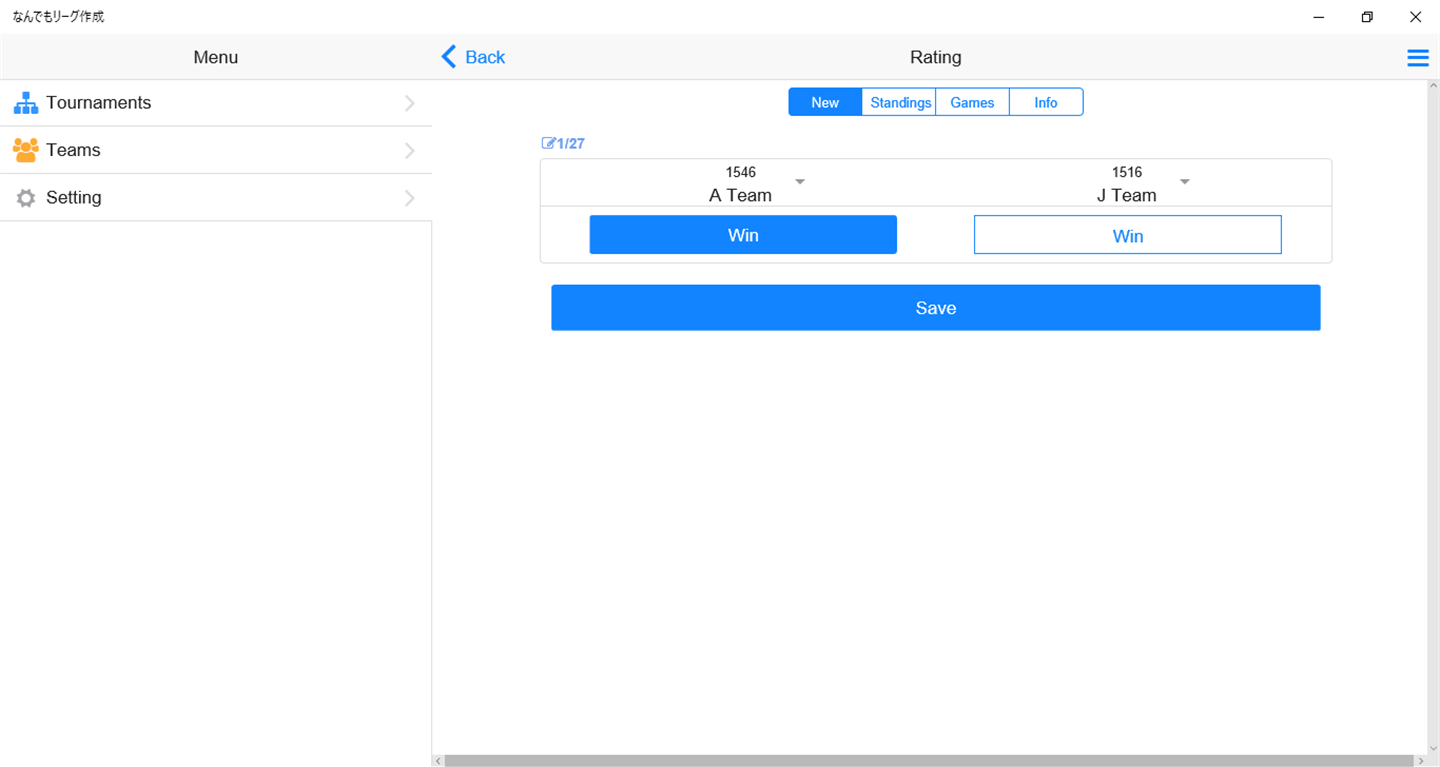The width and height of the screenshot is (1440, 767).
Task: Click the orange Teams people icon
Action: click(x=26, y=150)
